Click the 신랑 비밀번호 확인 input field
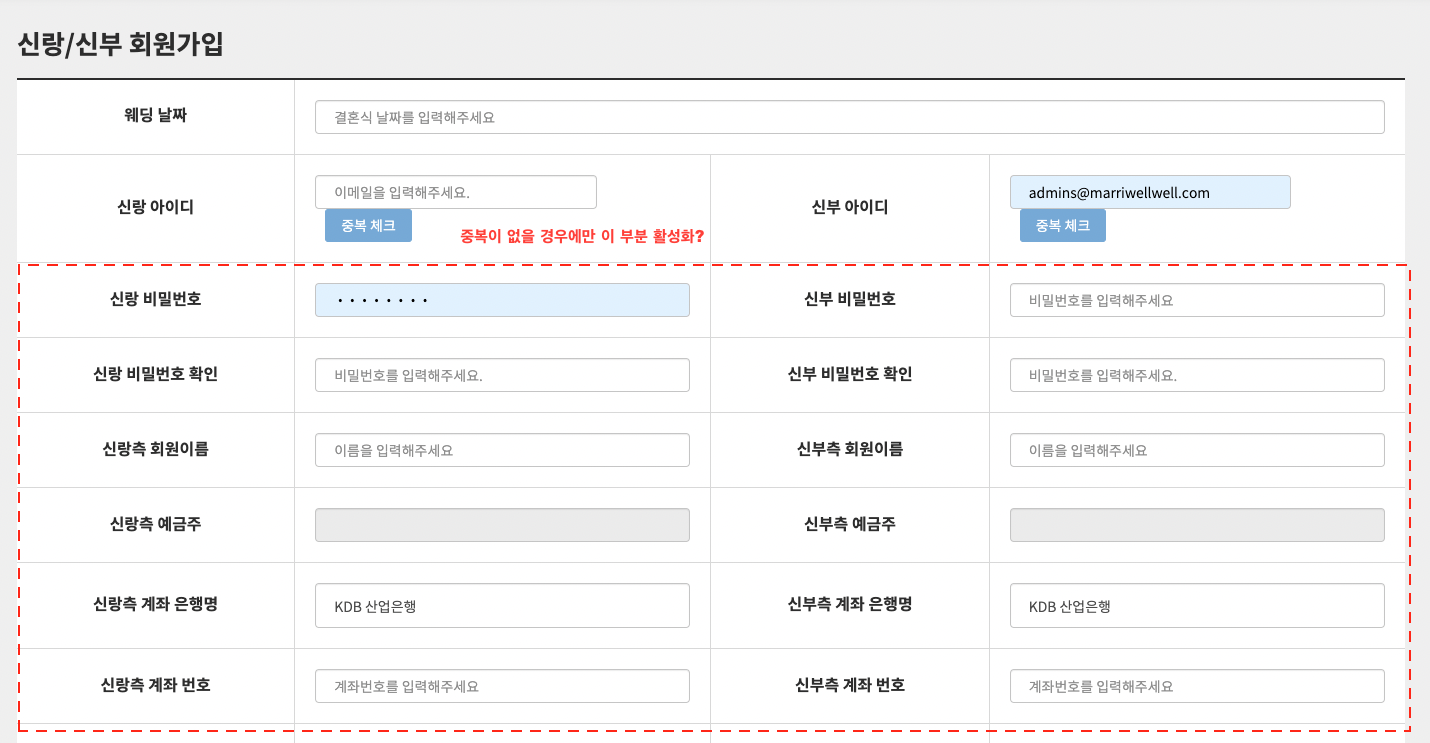 pos(502,375)
